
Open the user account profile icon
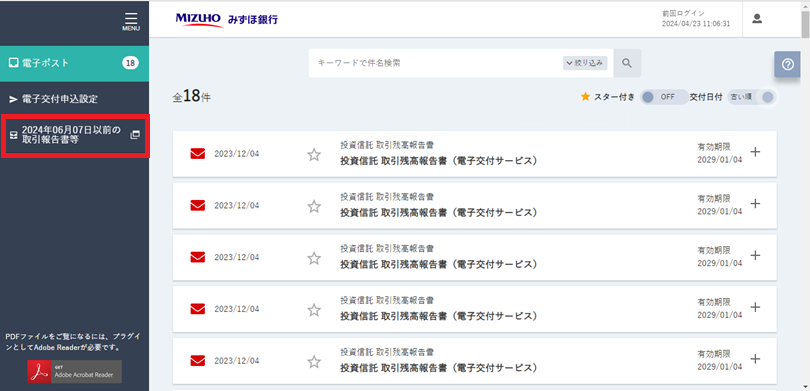(757, 19)
